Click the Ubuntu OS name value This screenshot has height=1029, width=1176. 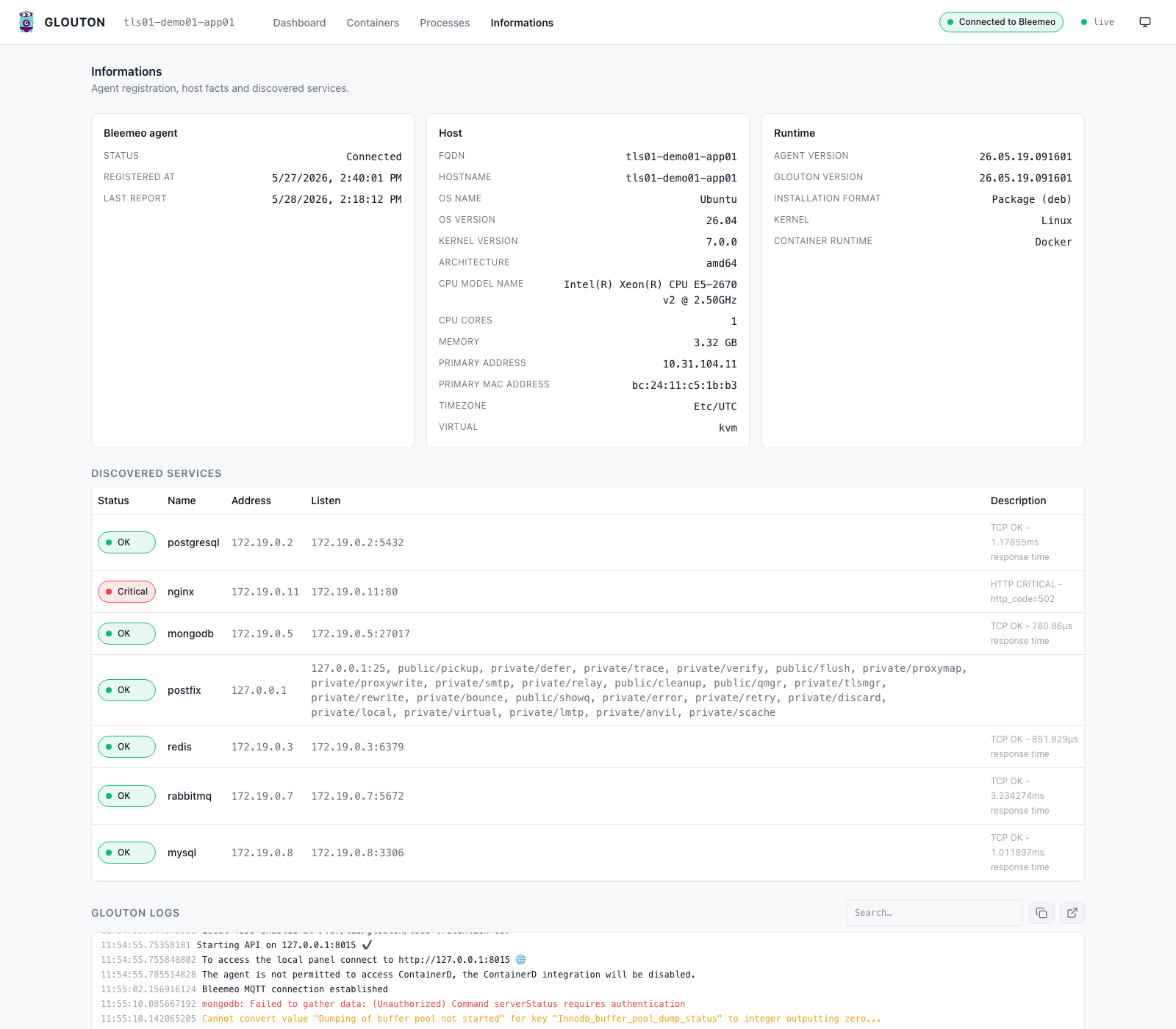[718, 199]
